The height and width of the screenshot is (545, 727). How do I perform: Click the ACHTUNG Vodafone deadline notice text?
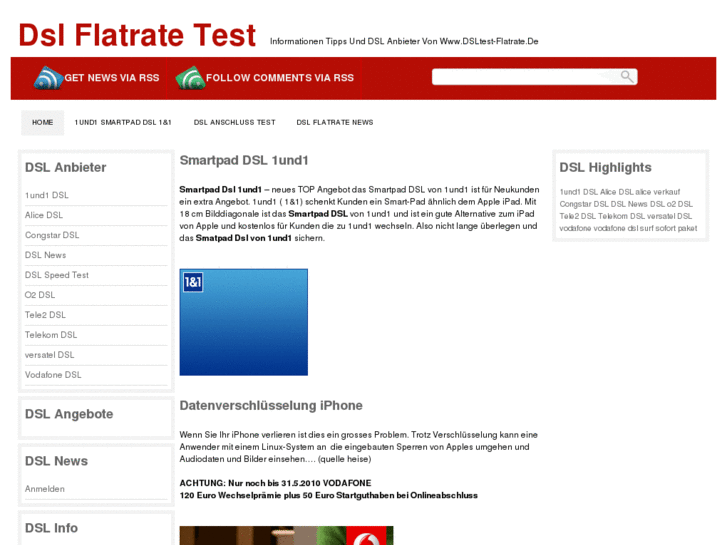point(275,483)
